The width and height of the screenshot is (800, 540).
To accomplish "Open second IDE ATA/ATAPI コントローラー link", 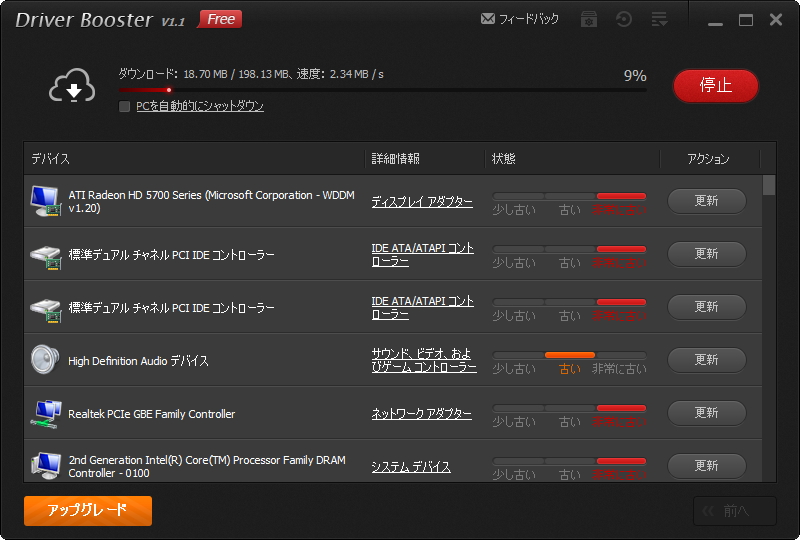I will coord(422,308).
